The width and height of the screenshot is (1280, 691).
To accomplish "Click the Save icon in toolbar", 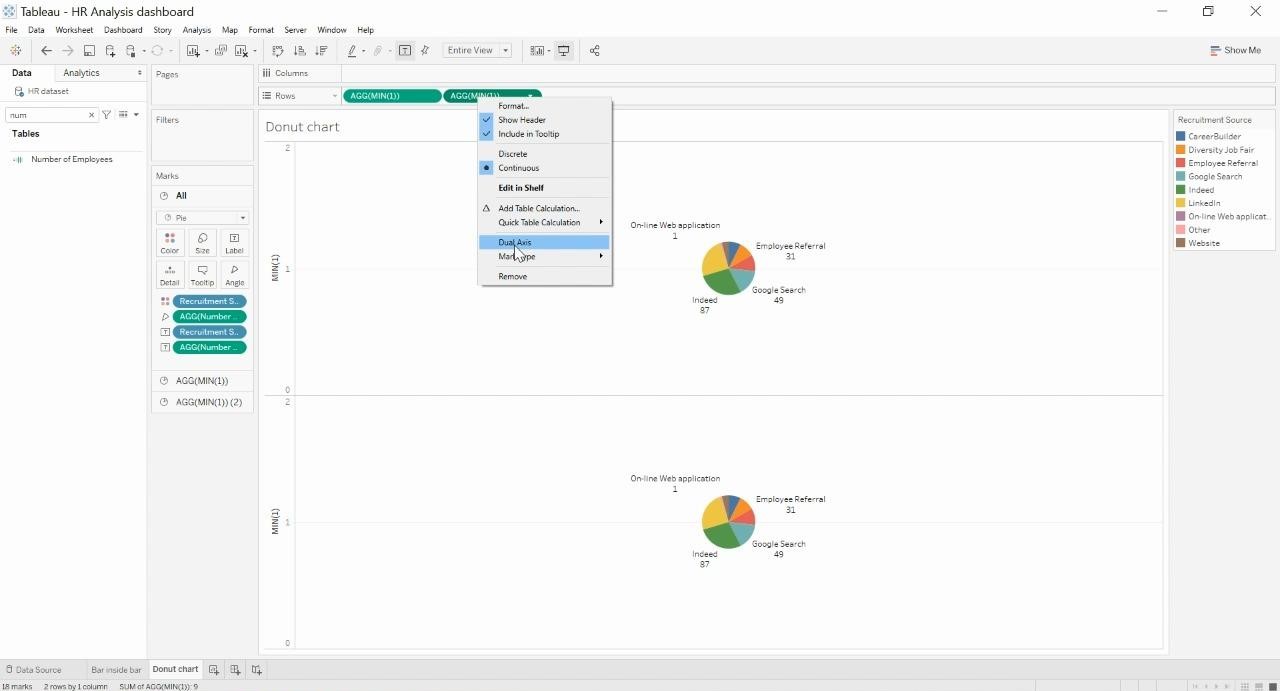I will click(89, 50).
